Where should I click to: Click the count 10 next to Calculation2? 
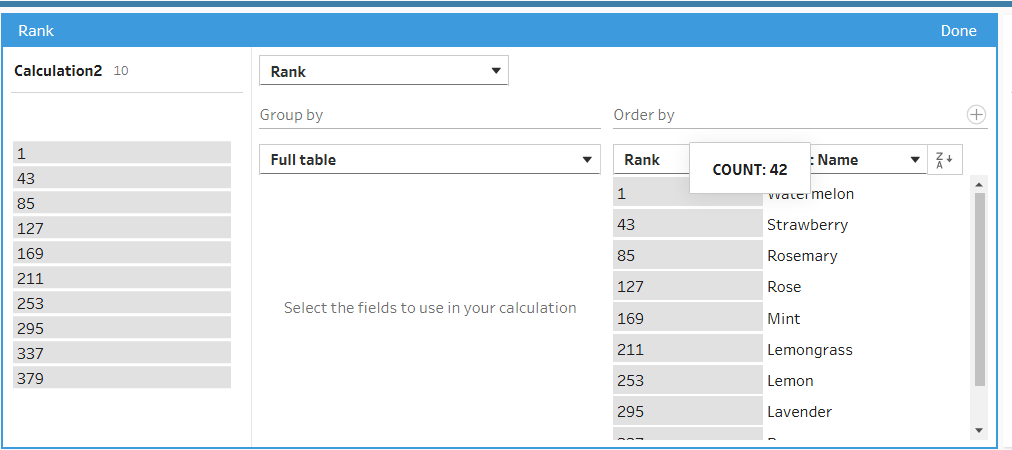(x=121, y=71)
